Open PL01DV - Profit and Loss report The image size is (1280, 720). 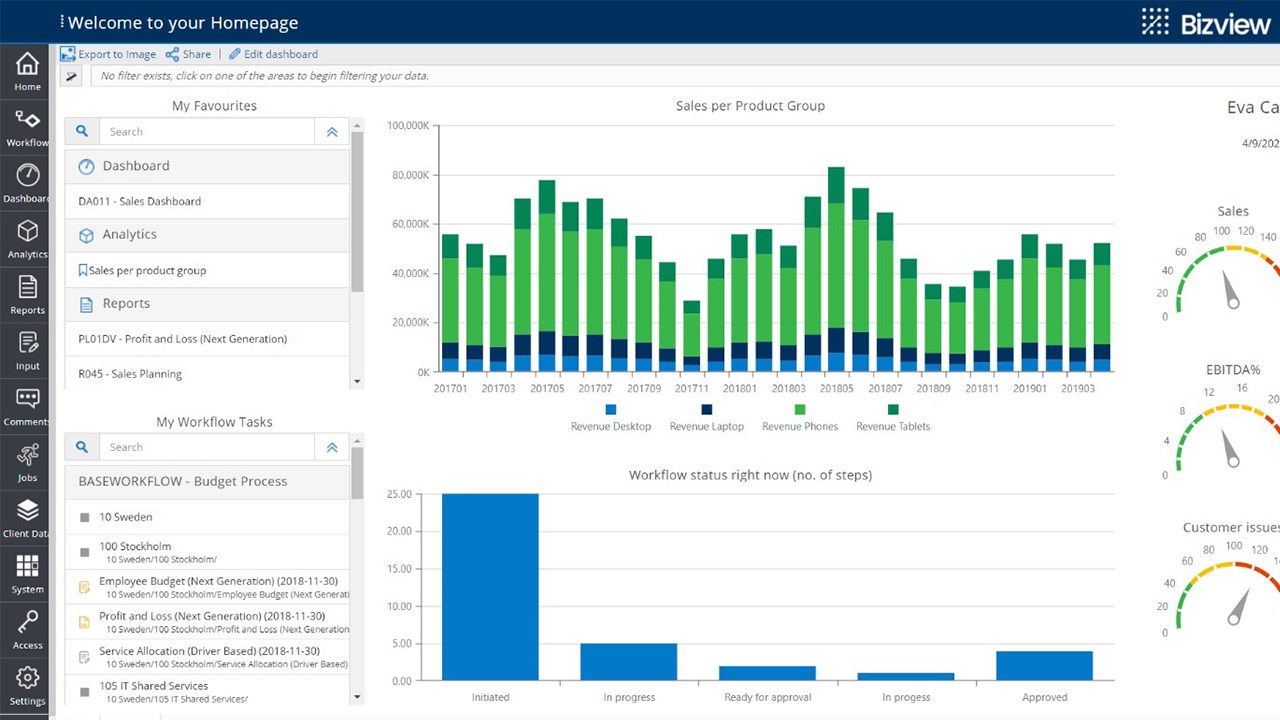click(x=207, y=339)
